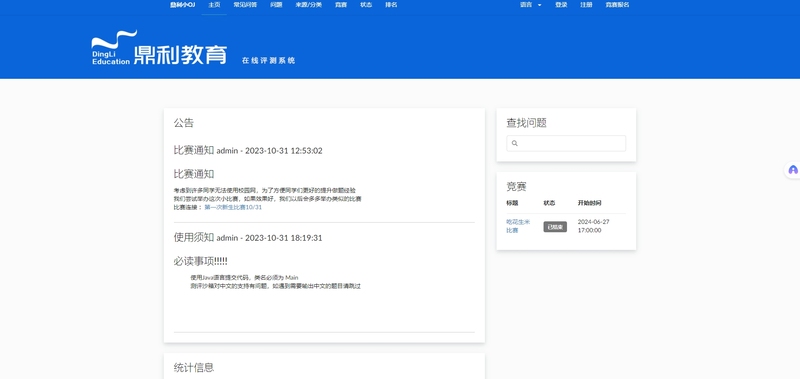
Task: Click the 统计信息 section heading
Action: (x=194, y=367)
